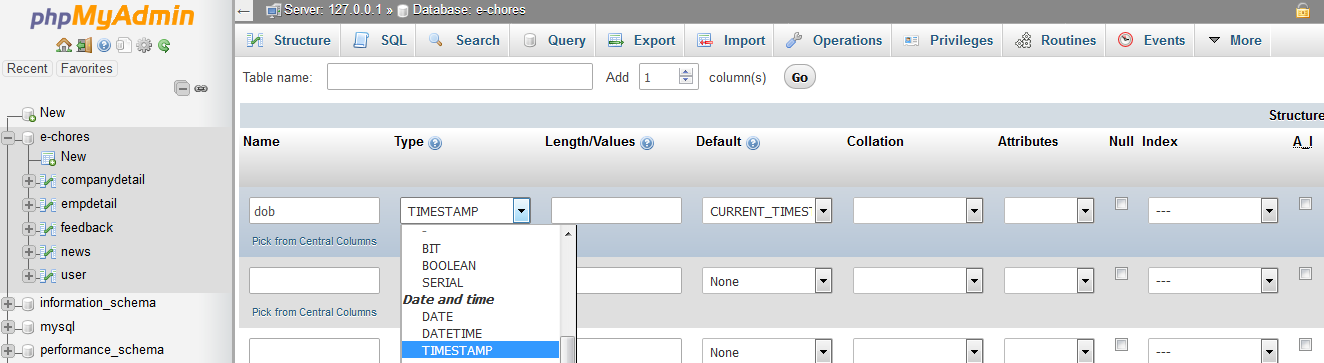Click the link-with-main-panel chain icon
Viewport: 1324px width, 363px height.
(x=201, y=88)
